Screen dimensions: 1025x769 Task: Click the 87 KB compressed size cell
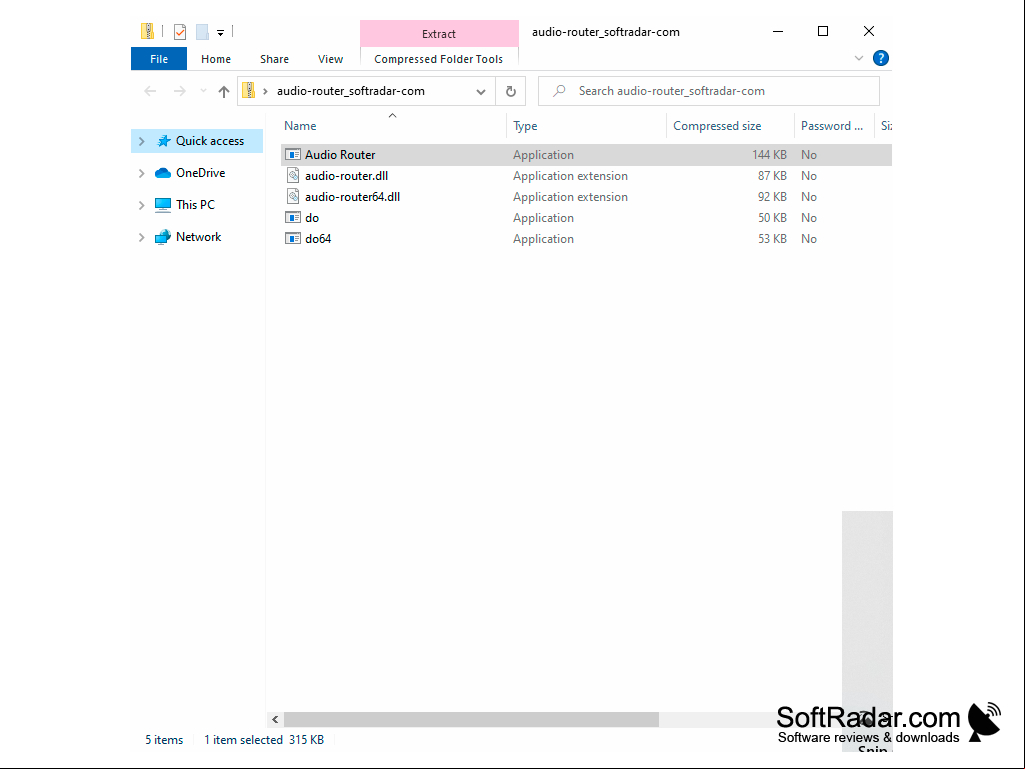[x=772, y=176]
